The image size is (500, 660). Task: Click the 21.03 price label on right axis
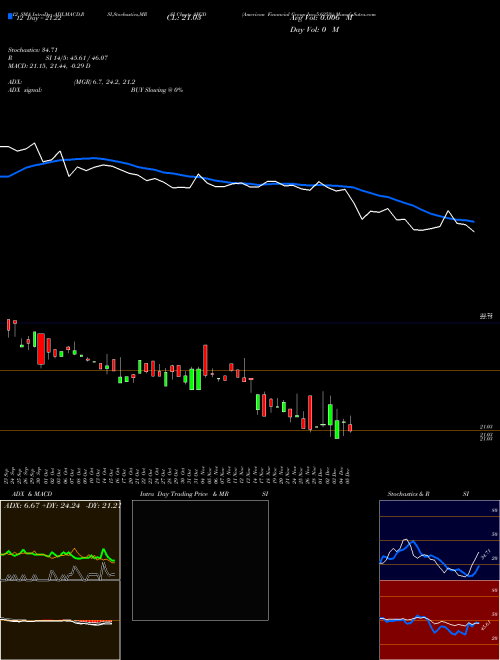(486, 427)
